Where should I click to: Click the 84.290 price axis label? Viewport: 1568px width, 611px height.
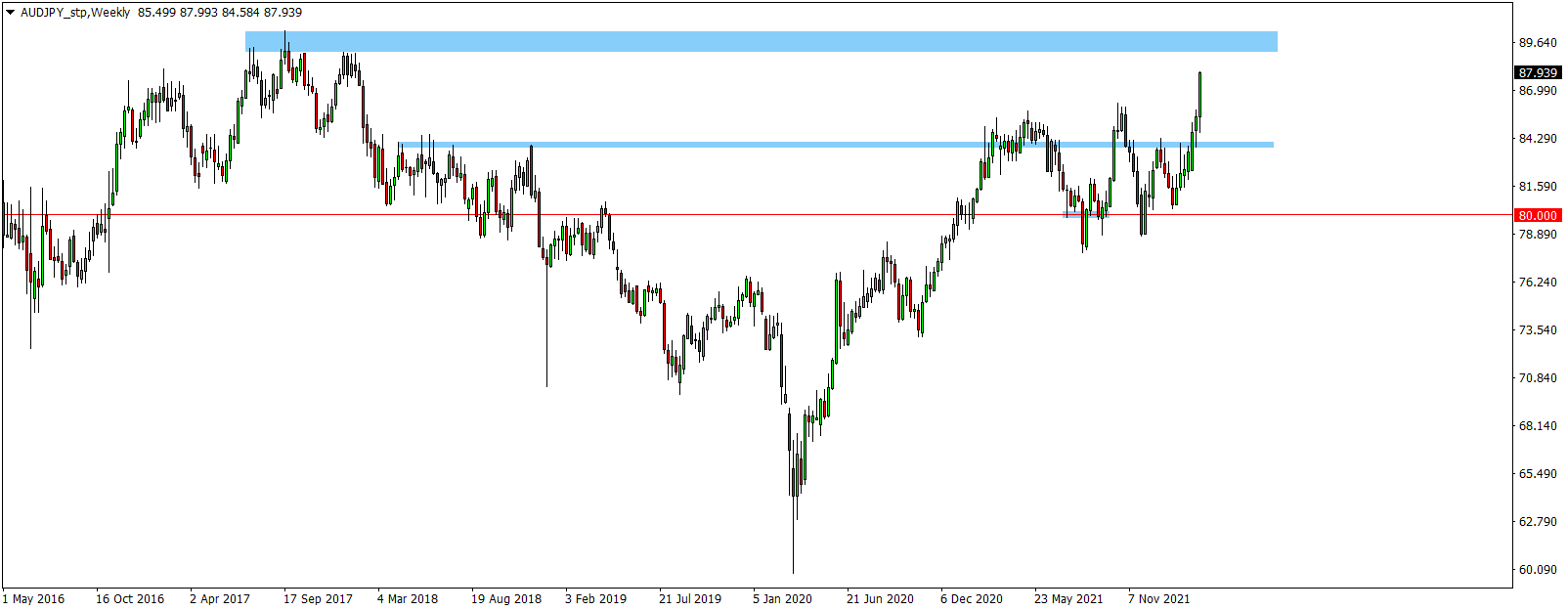tap(1537, 138)
